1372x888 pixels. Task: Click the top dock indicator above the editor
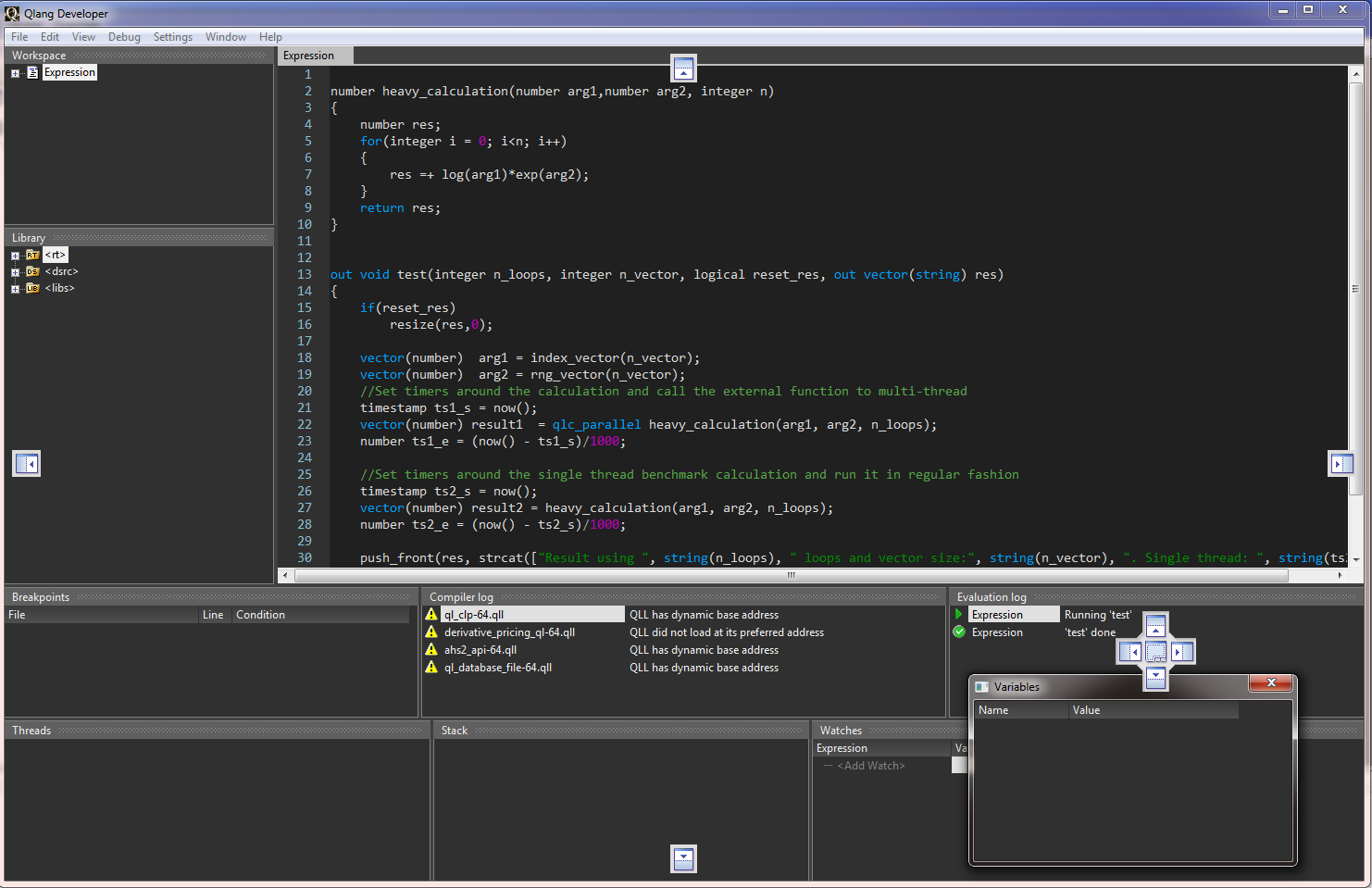pyautogui.click(x=683, y=68)
